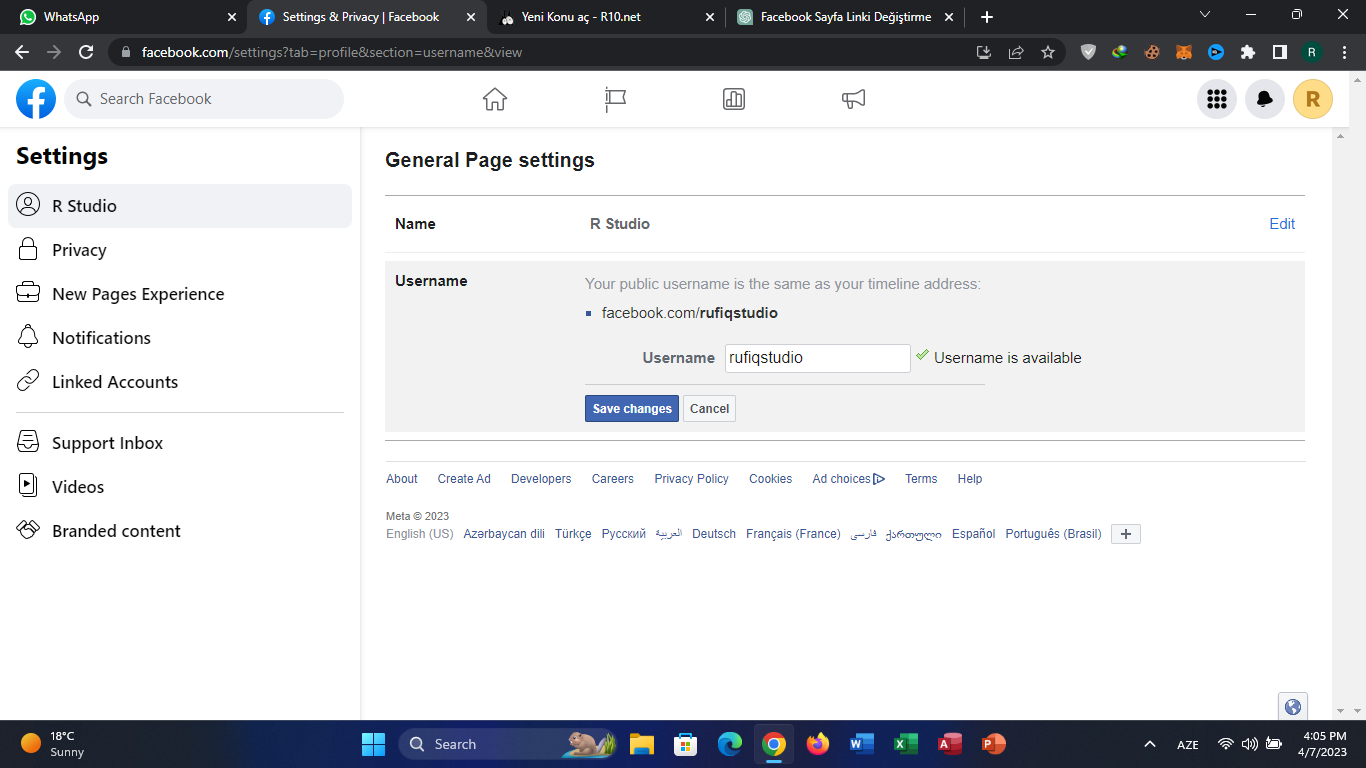Open the Create Ad footer link

pyautogui.click(x=464, y=479)
